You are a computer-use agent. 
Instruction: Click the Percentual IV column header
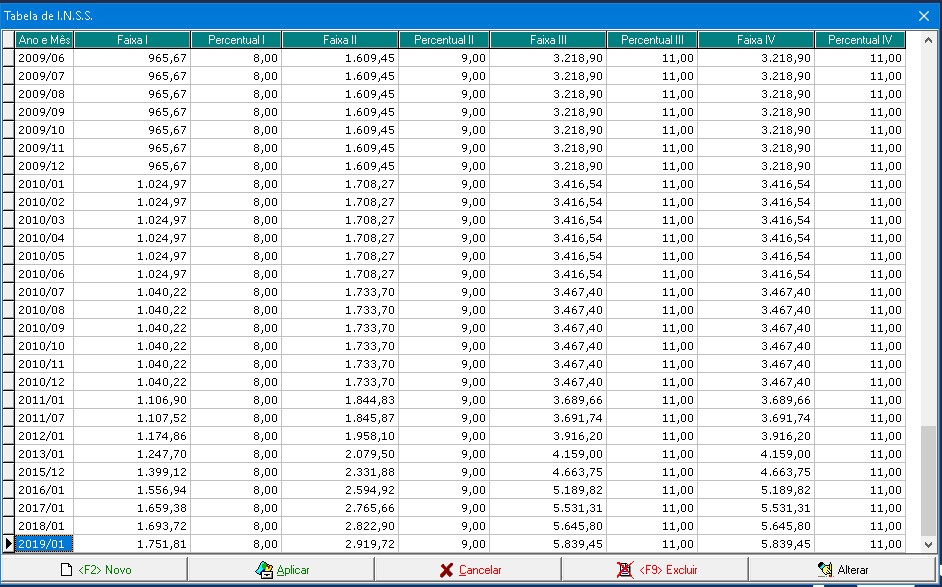point(860,40)
